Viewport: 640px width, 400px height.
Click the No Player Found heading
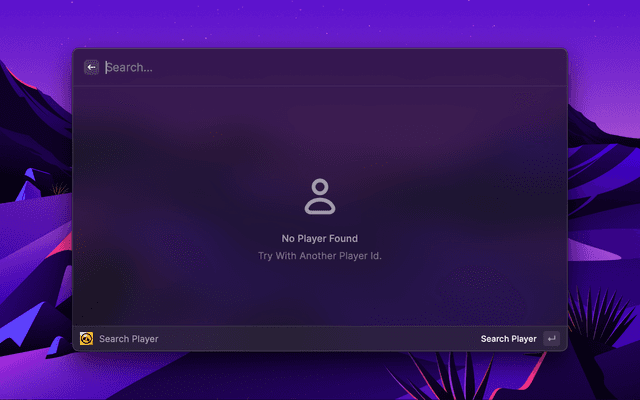point(320,239)
